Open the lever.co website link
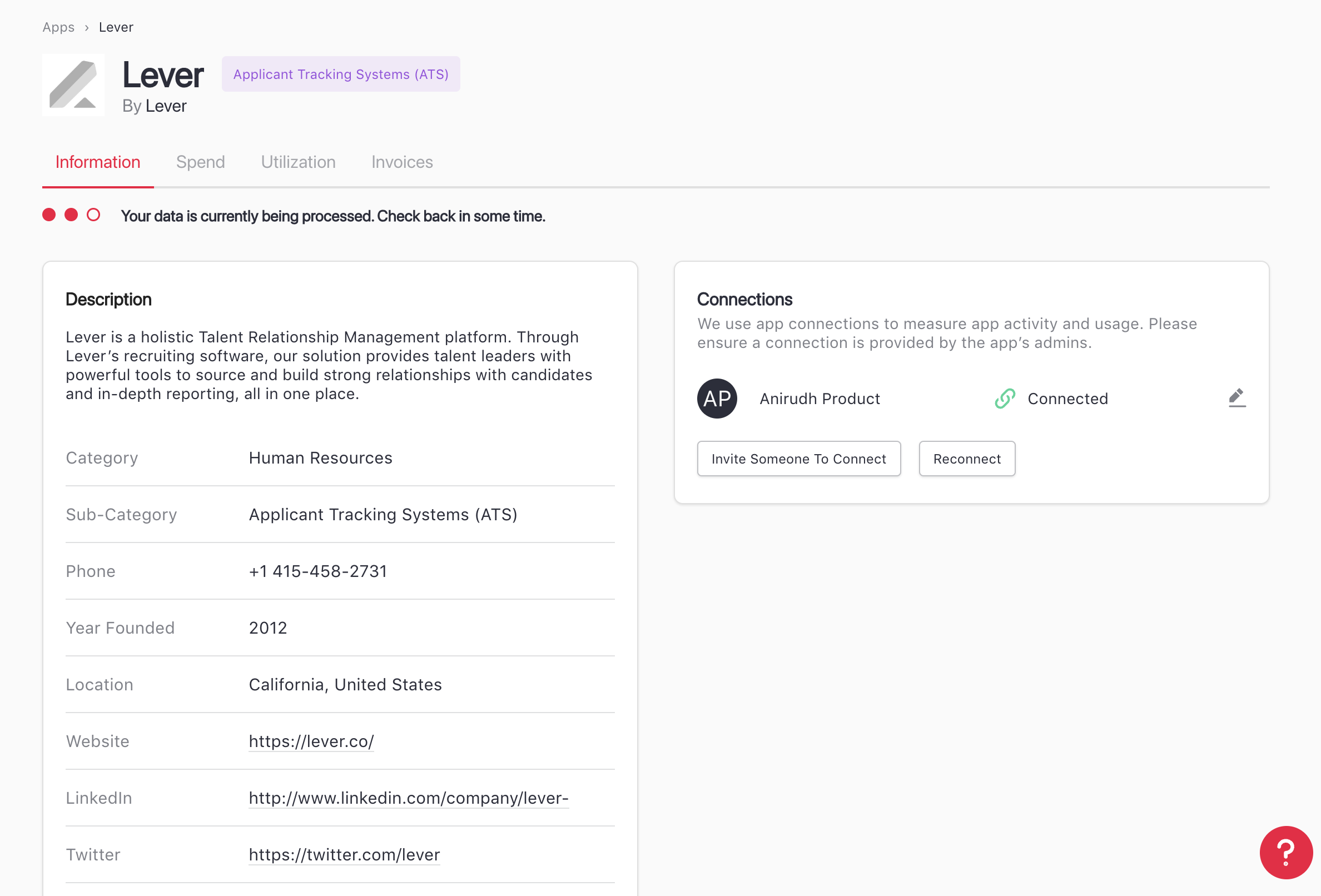 (311, 741)
